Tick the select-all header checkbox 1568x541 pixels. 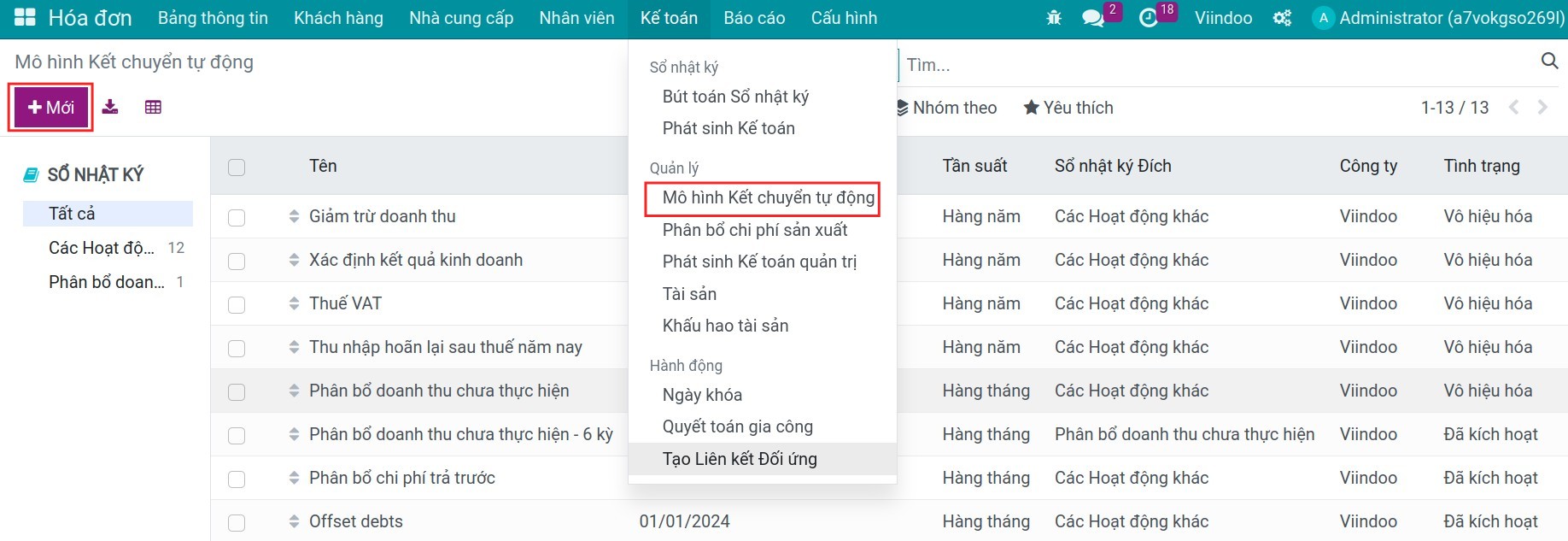click(x=237, y=168)
